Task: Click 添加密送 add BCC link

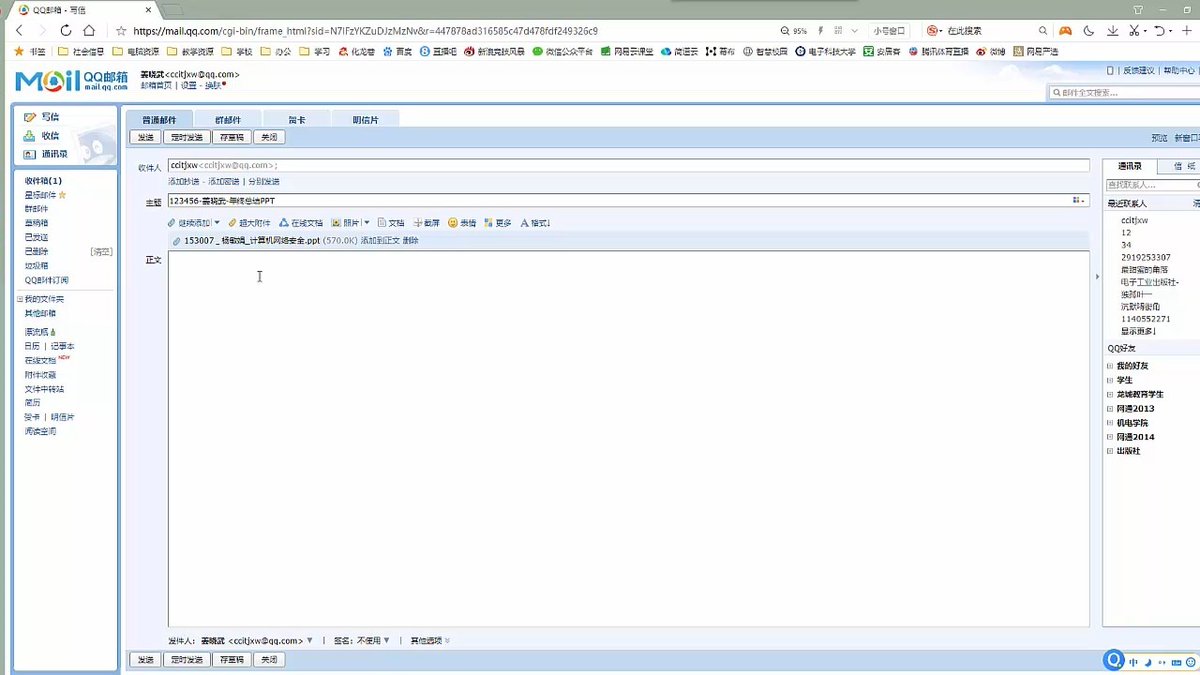Action: 223,182
